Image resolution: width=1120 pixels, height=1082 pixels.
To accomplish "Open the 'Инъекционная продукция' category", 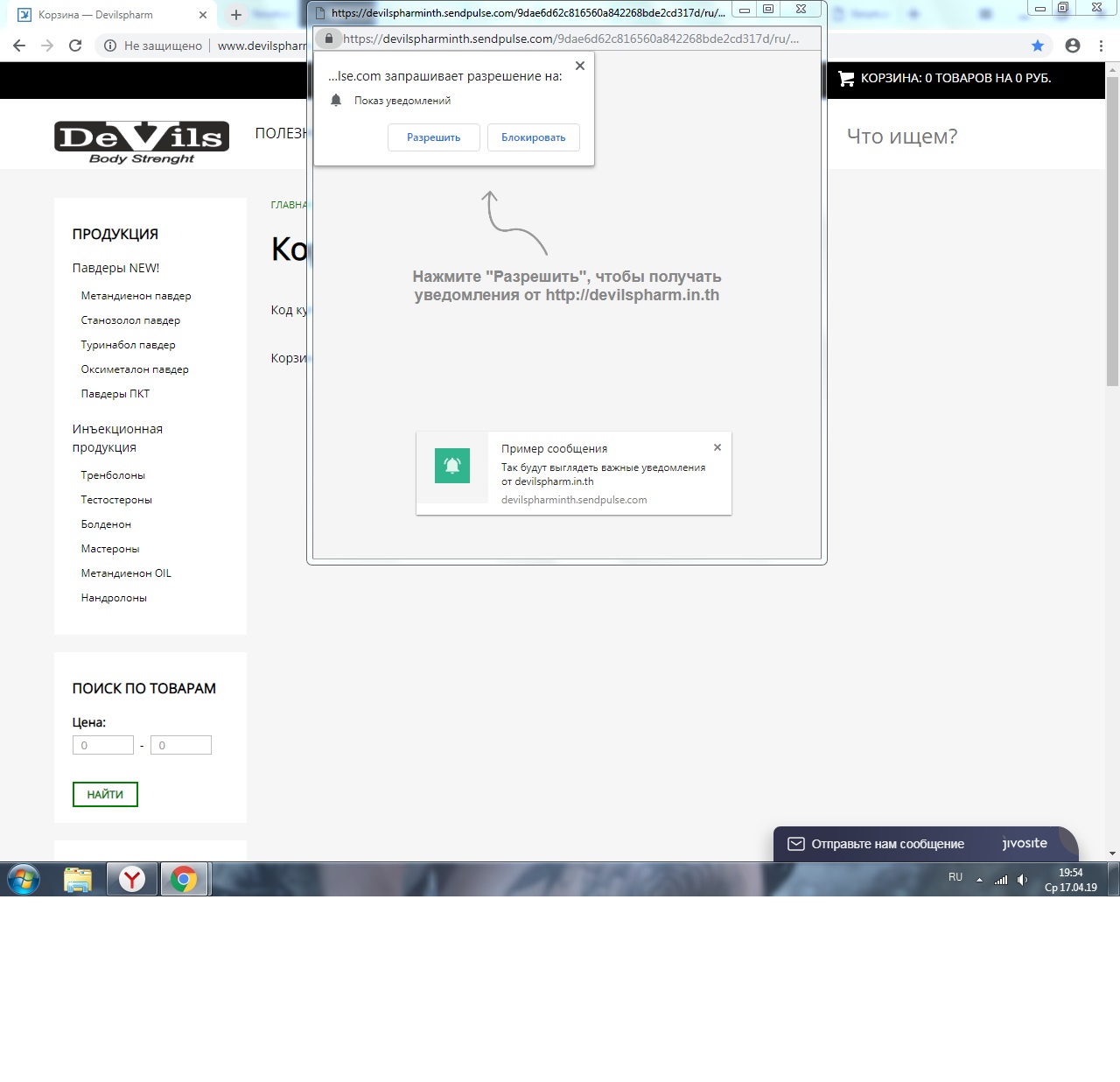I will pyautogui.click(x=117, y=438).
